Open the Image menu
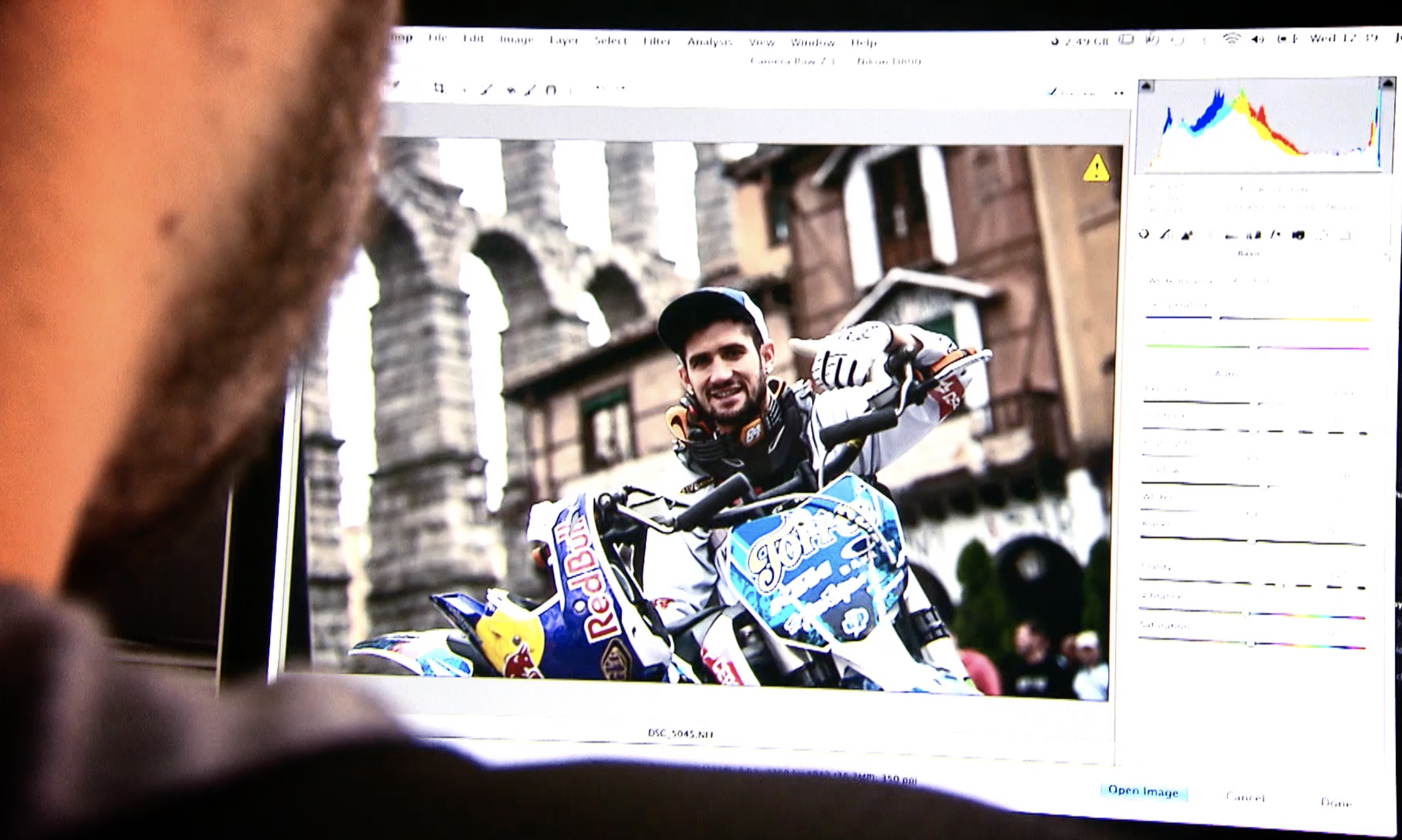This screenshot has width=1402, height=840. 516,39
